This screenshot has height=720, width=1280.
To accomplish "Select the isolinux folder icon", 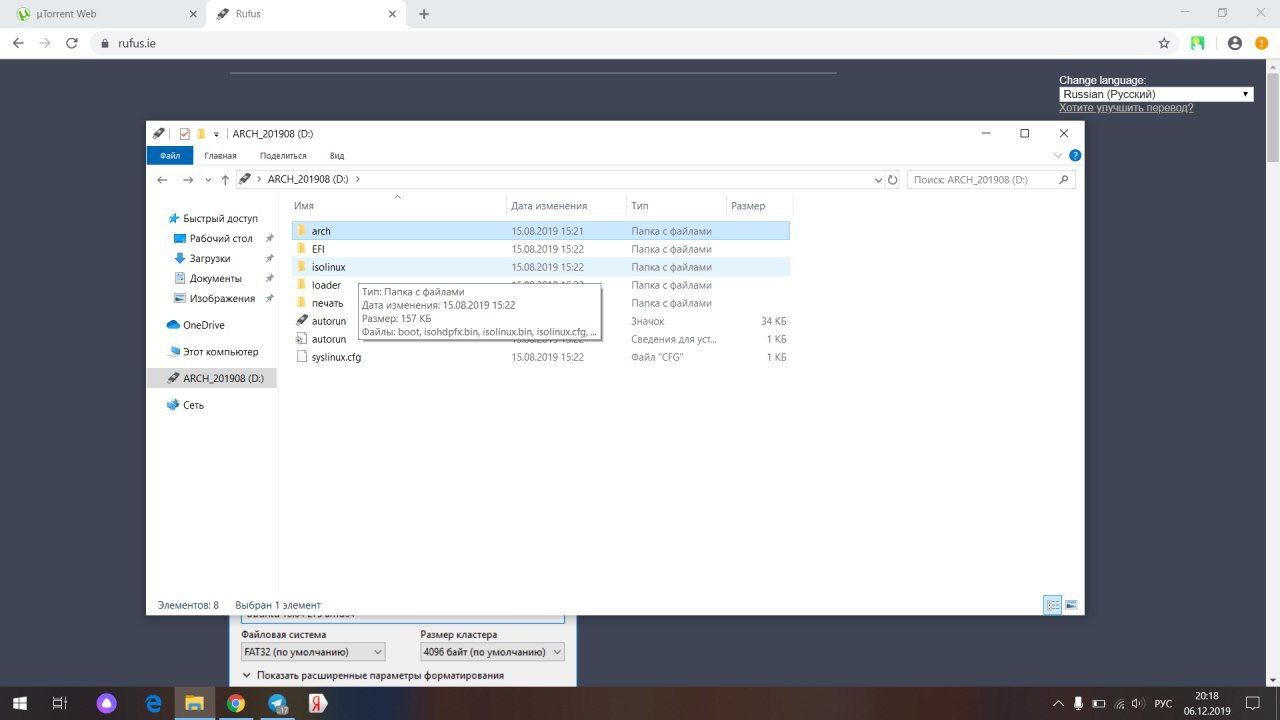I will click(x=301, y=267).
